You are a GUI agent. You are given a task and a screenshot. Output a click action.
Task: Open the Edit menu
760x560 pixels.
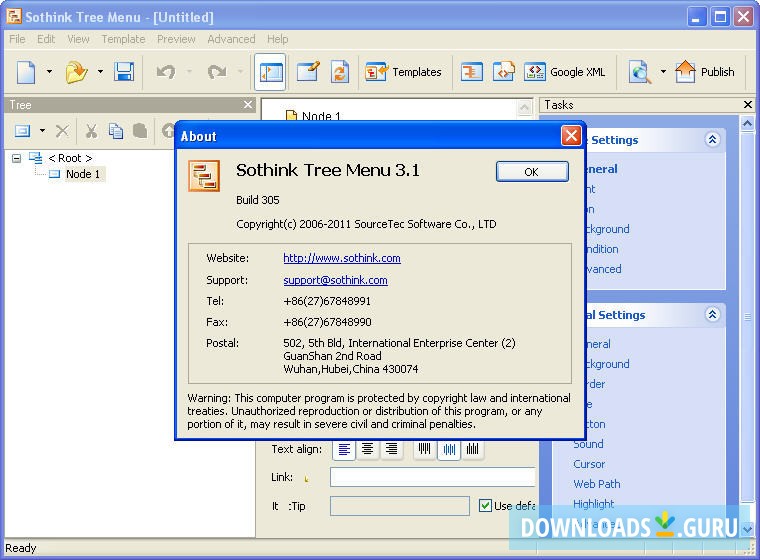(46, 39)
